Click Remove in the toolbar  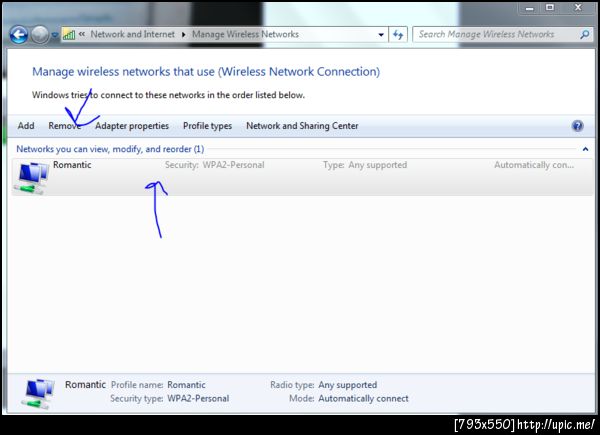point(65,126)
